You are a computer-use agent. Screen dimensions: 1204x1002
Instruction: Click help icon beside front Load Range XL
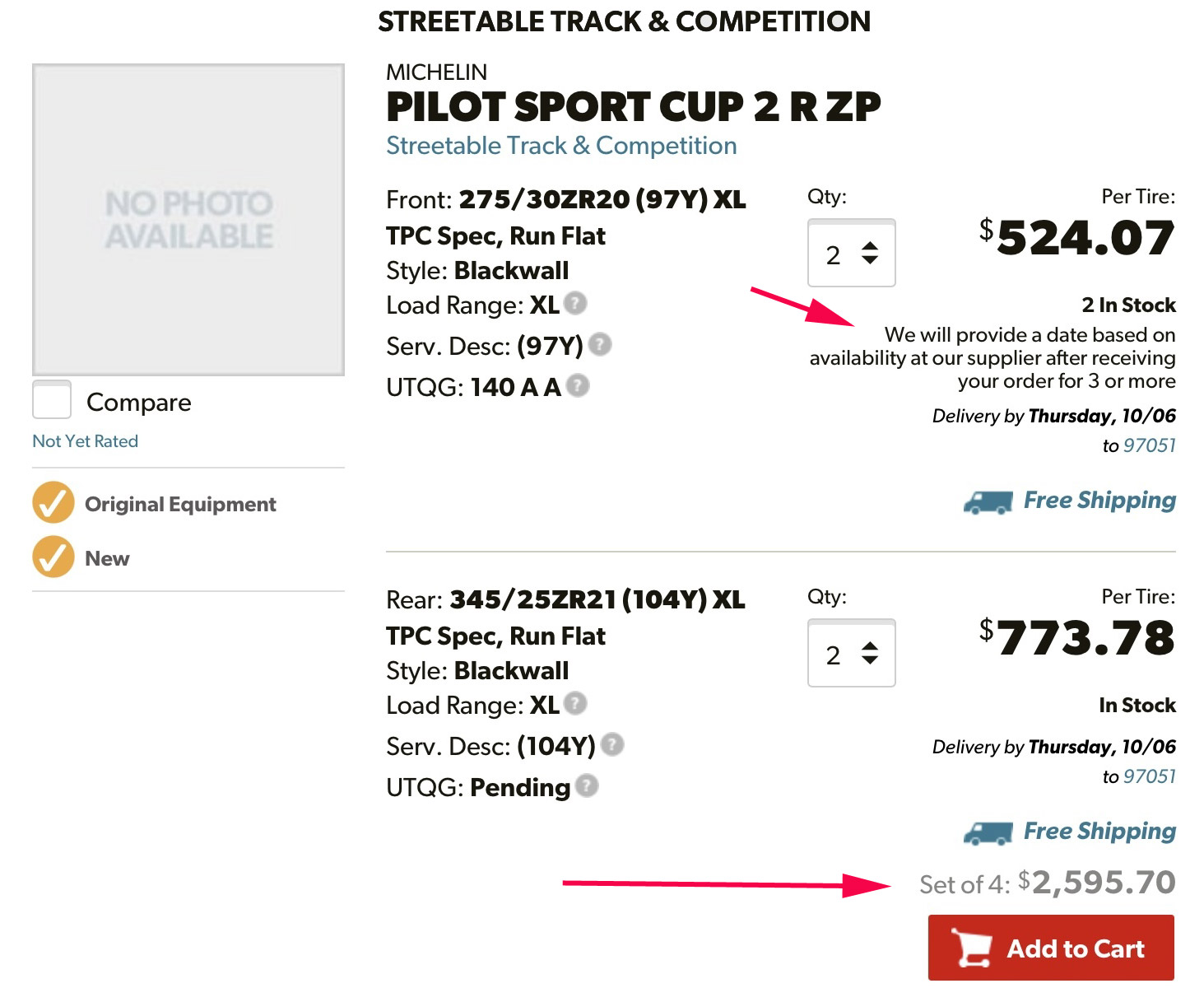(576, 303)
